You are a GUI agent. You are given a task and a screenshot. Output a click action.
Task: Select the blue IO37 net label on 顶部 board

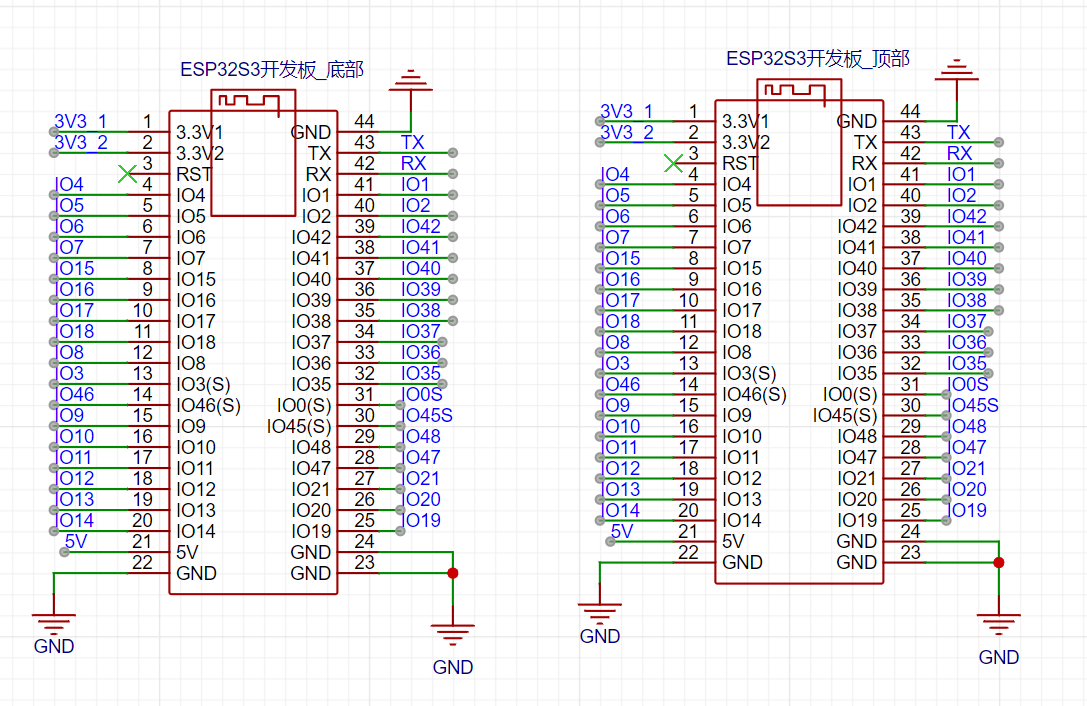tap(967, 321)
